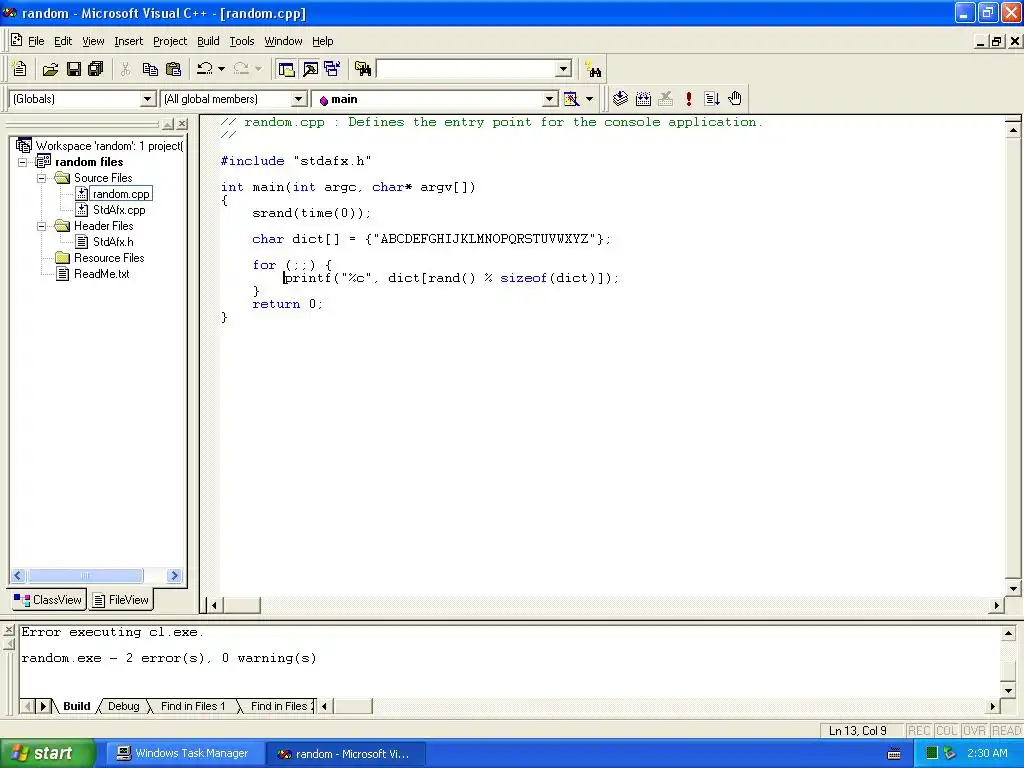1024x768 pixels.
Task: Open the Find combo box dropdown arrow
Action: 564,69
